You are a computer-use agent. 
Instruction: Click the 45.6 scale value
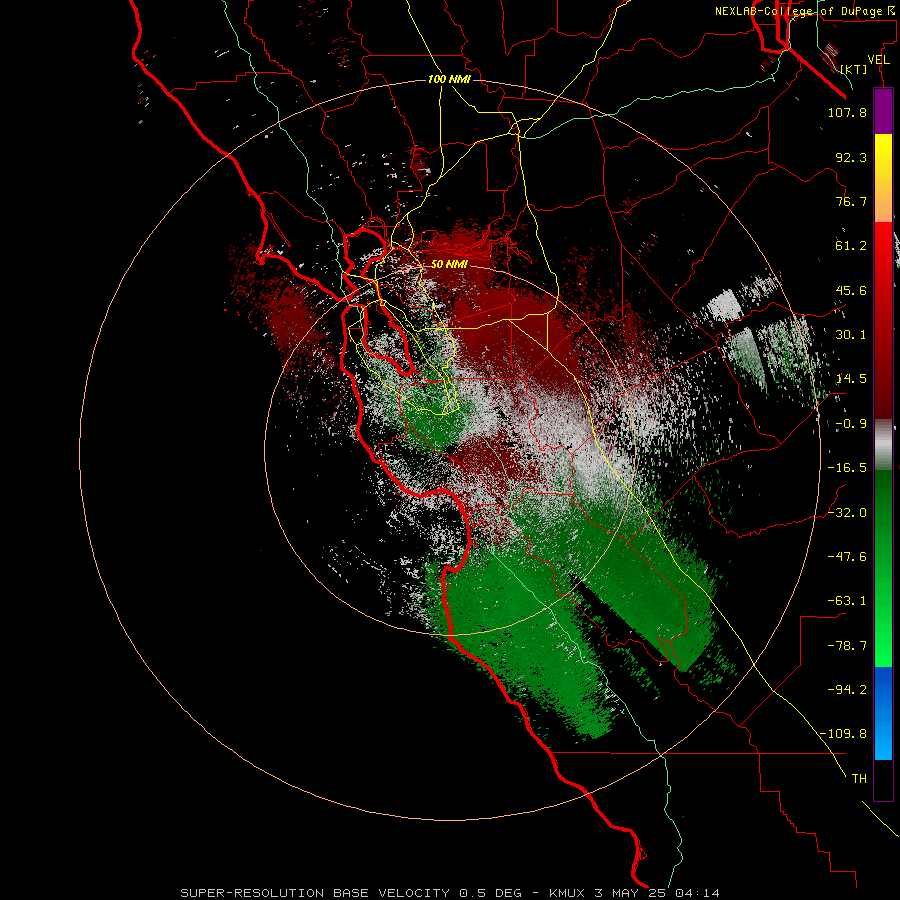851,290
